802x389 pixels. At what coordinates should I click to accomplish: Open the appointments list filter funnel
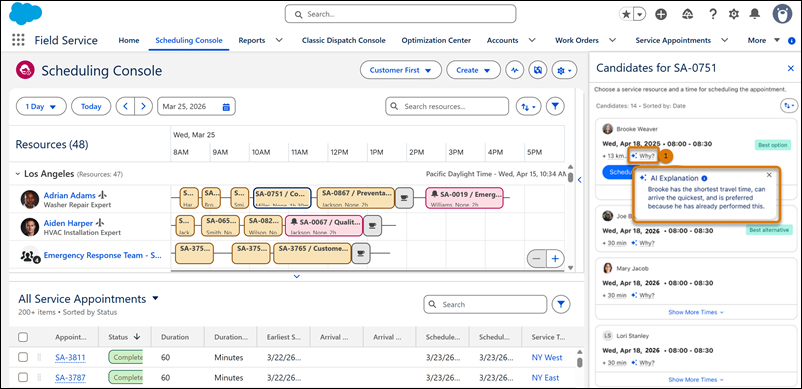pyautogui.click(x=561, y=304)
